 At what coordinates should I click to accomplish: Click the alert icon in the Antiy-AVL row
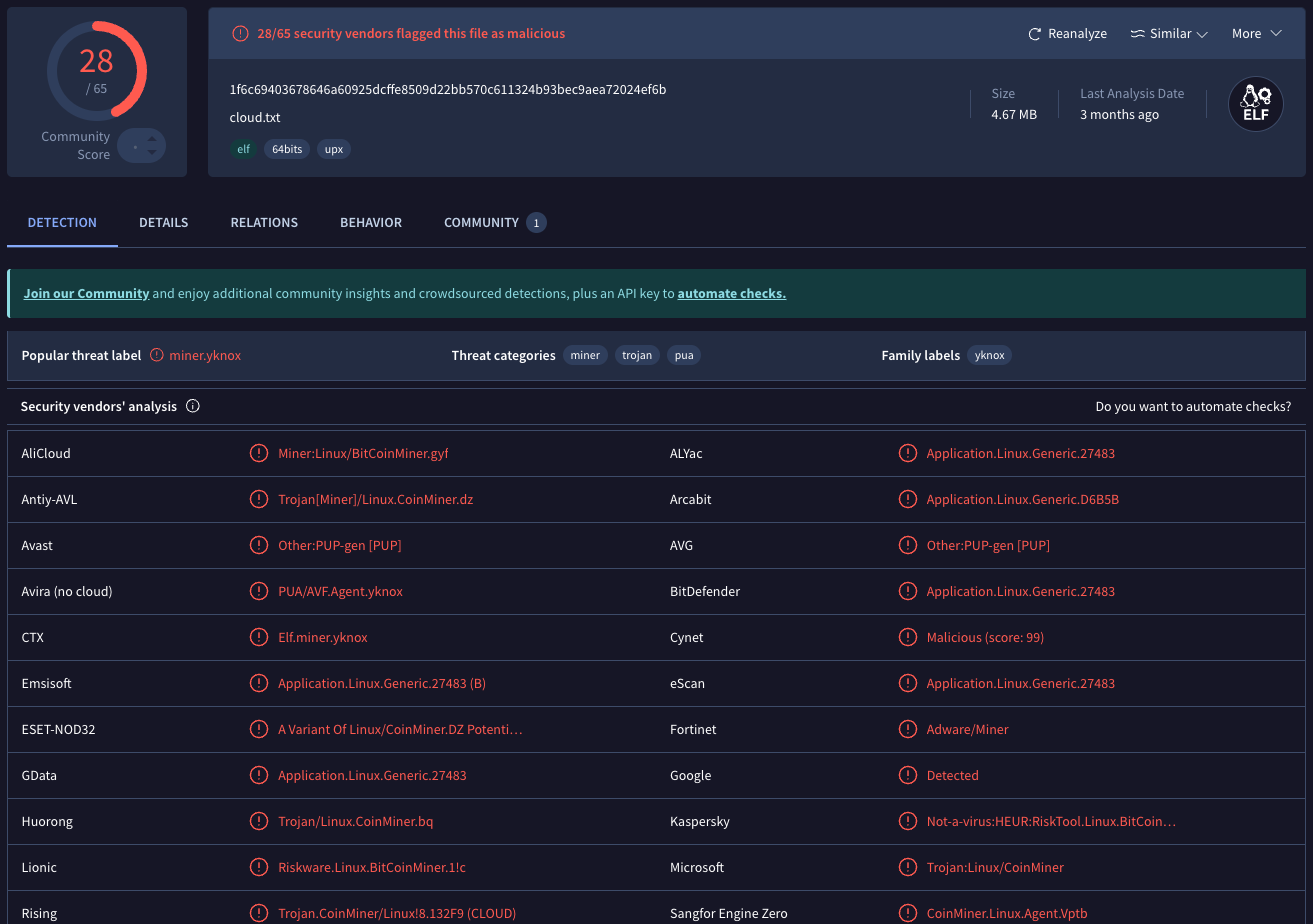(259, 499)
